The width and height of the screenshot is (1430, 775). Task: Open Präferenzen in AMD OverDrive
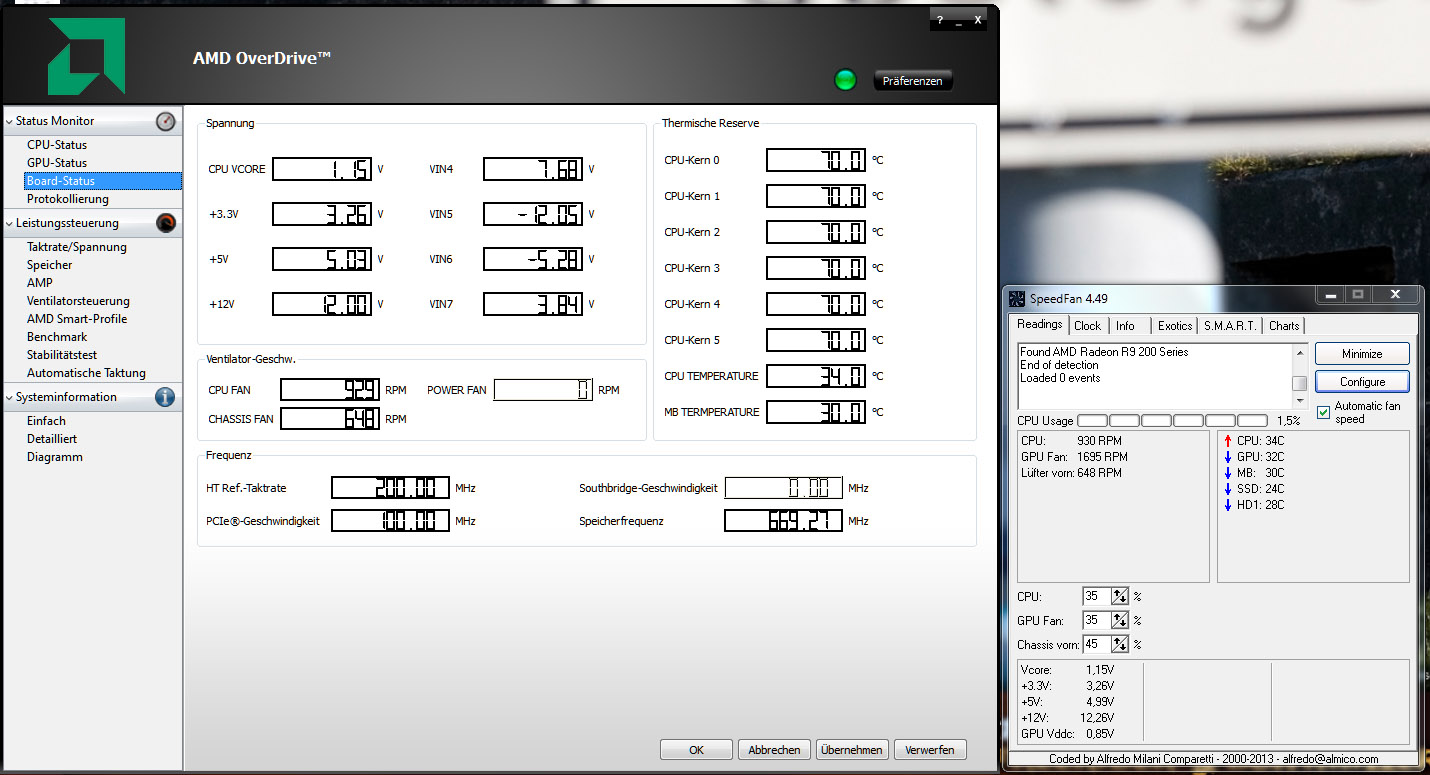pyautogui.click(x=913, y=81)
